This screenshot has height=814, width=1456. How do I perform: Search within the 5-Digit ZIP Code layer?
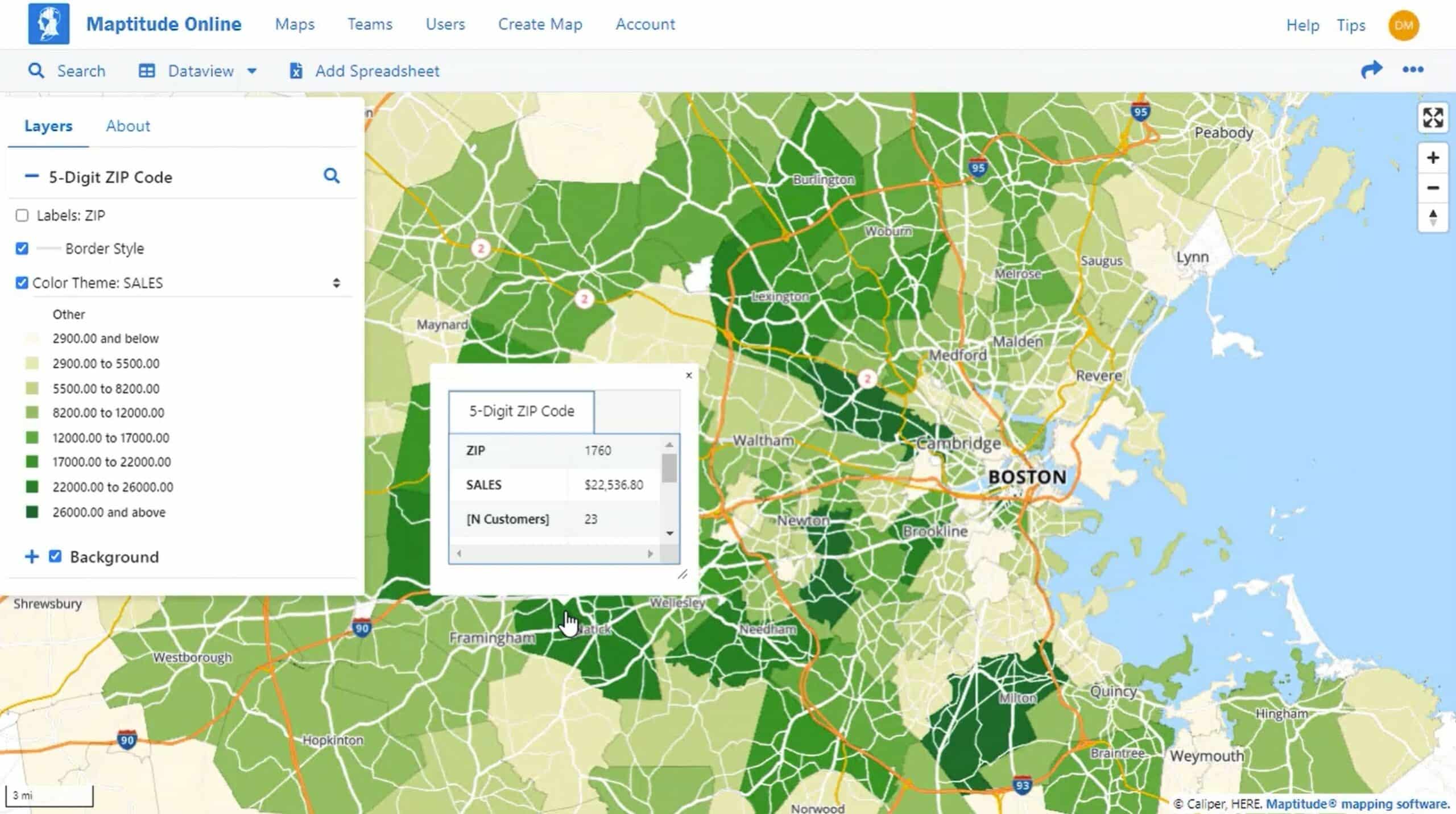332,176
